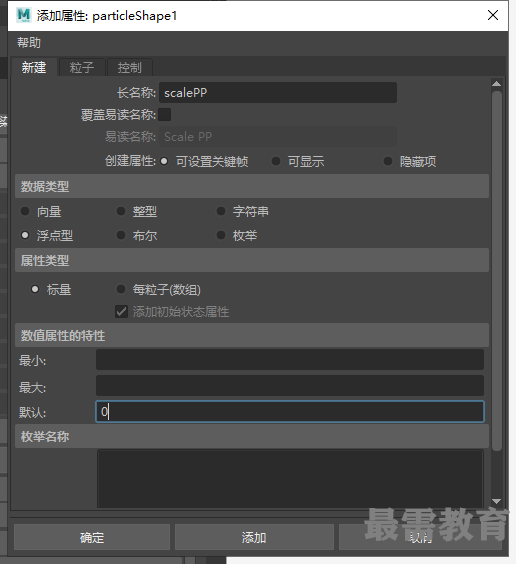Click the scrollbar up arrow
Screen dimensions: 516x564
(x=497, y=84)
